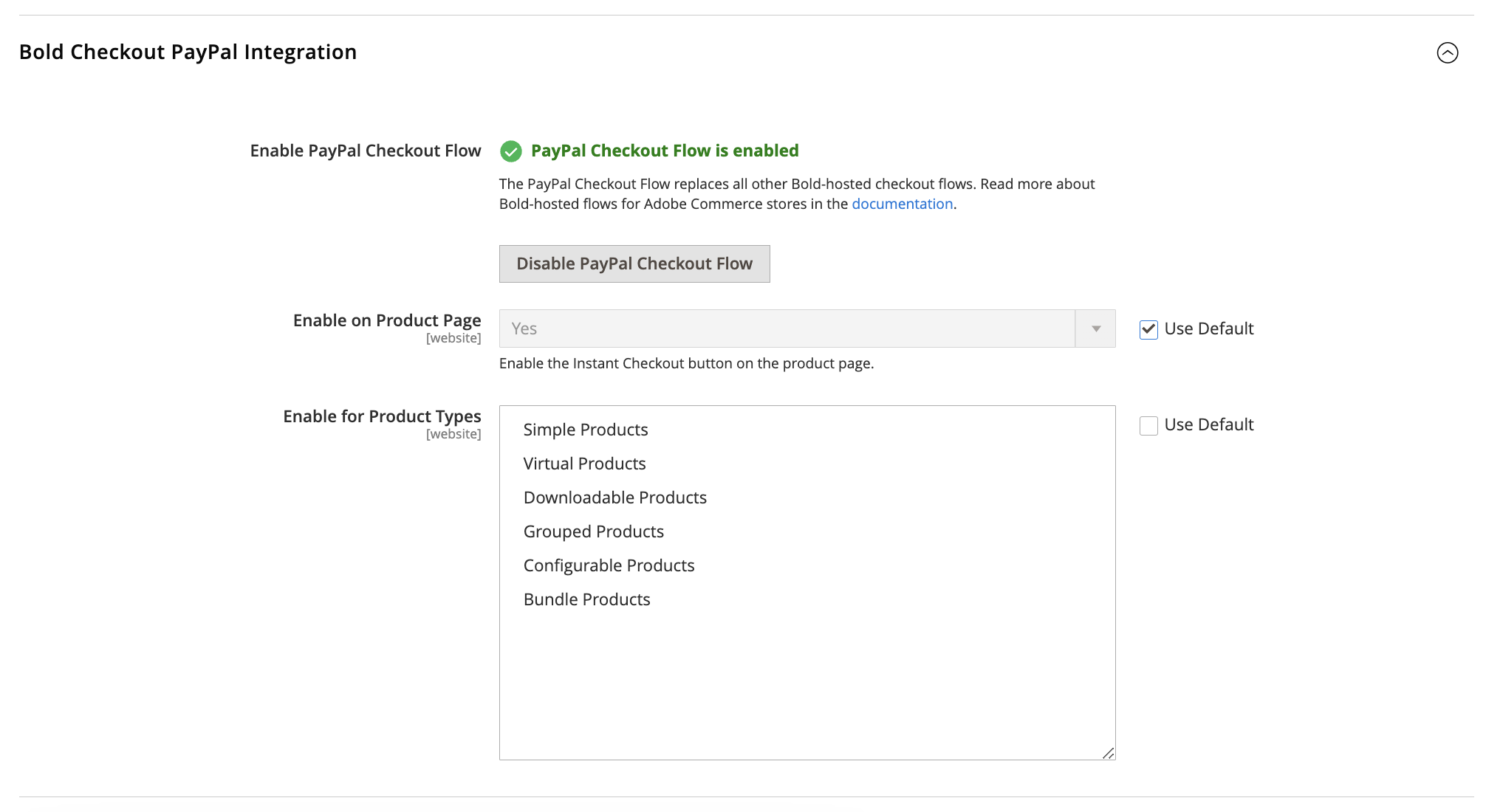The image size is (1486, 812).
Task: Click the Enable PayPal Checkout Flow label
Action: point(365,150)
